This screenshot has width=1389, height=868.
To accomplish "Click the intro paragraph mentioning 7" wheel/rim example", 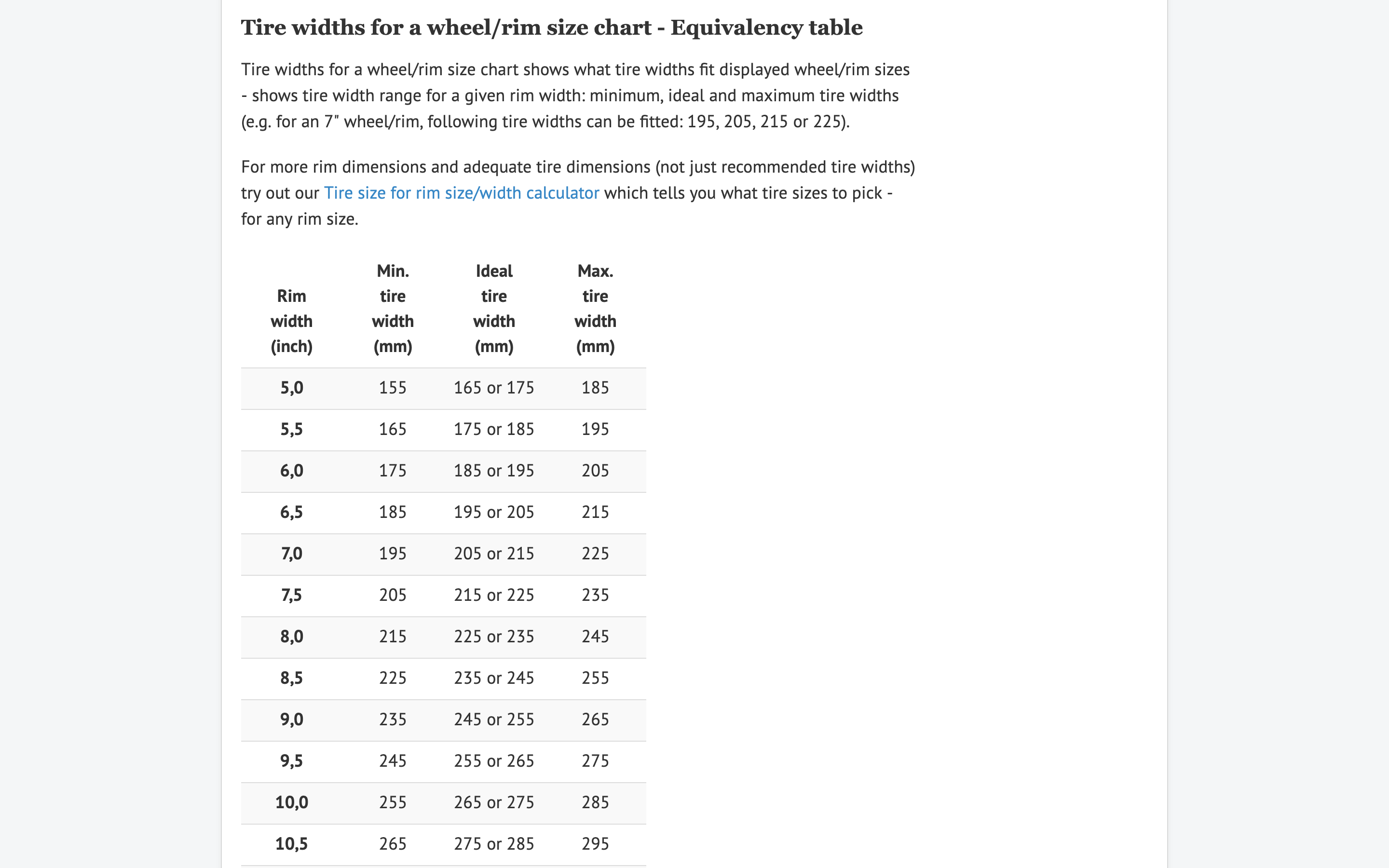I will 575,95.
